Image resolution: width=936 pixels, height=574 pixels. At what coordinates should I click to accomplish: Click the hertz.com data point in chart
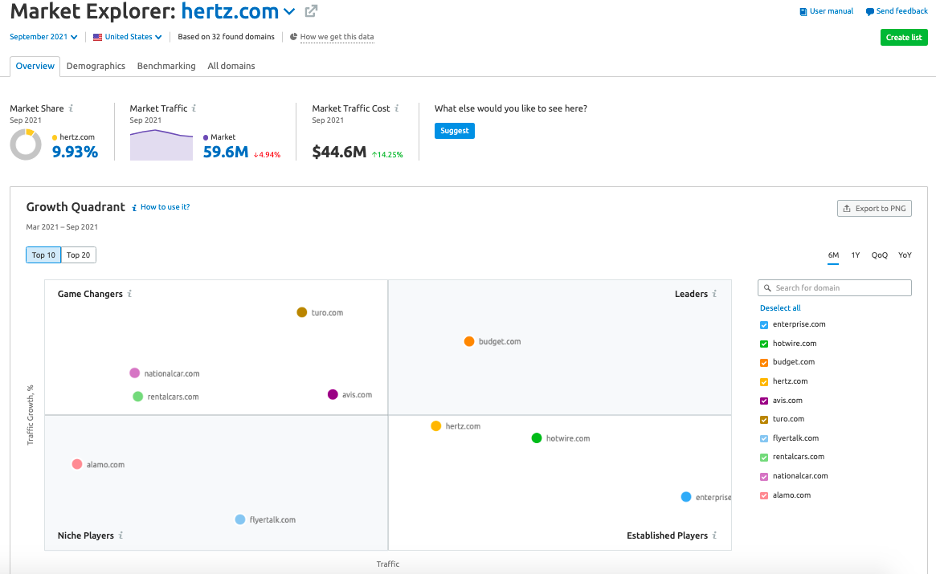pyautogui.click(x=436, y=426)
